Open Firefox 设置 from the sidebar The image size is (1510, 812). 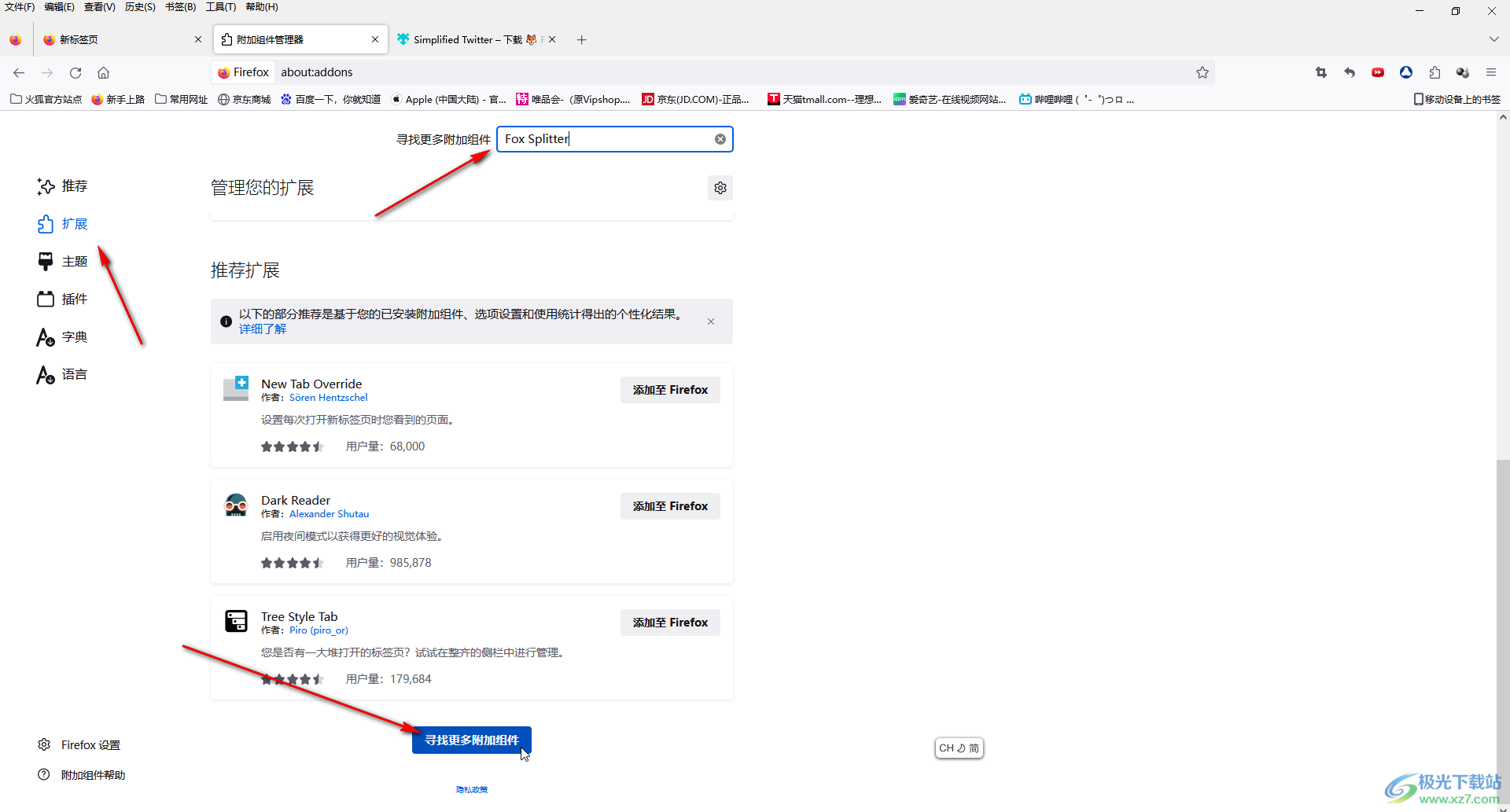(x=79, y=745)
